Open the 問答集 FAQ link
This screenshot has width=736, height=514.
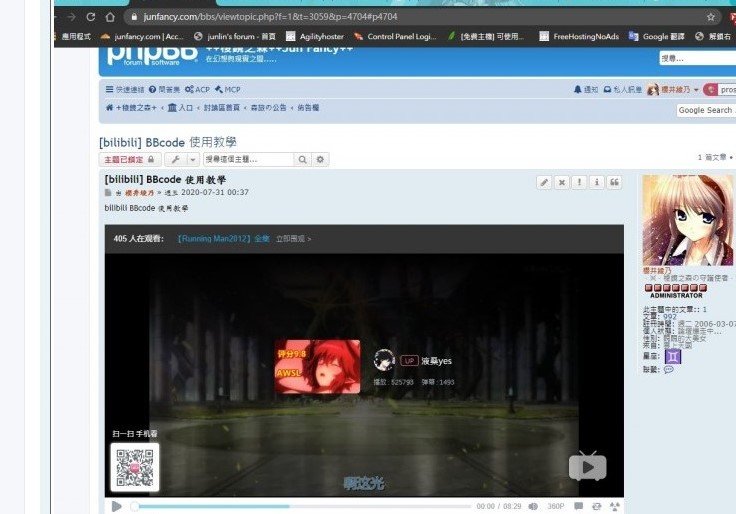point(164,89)
